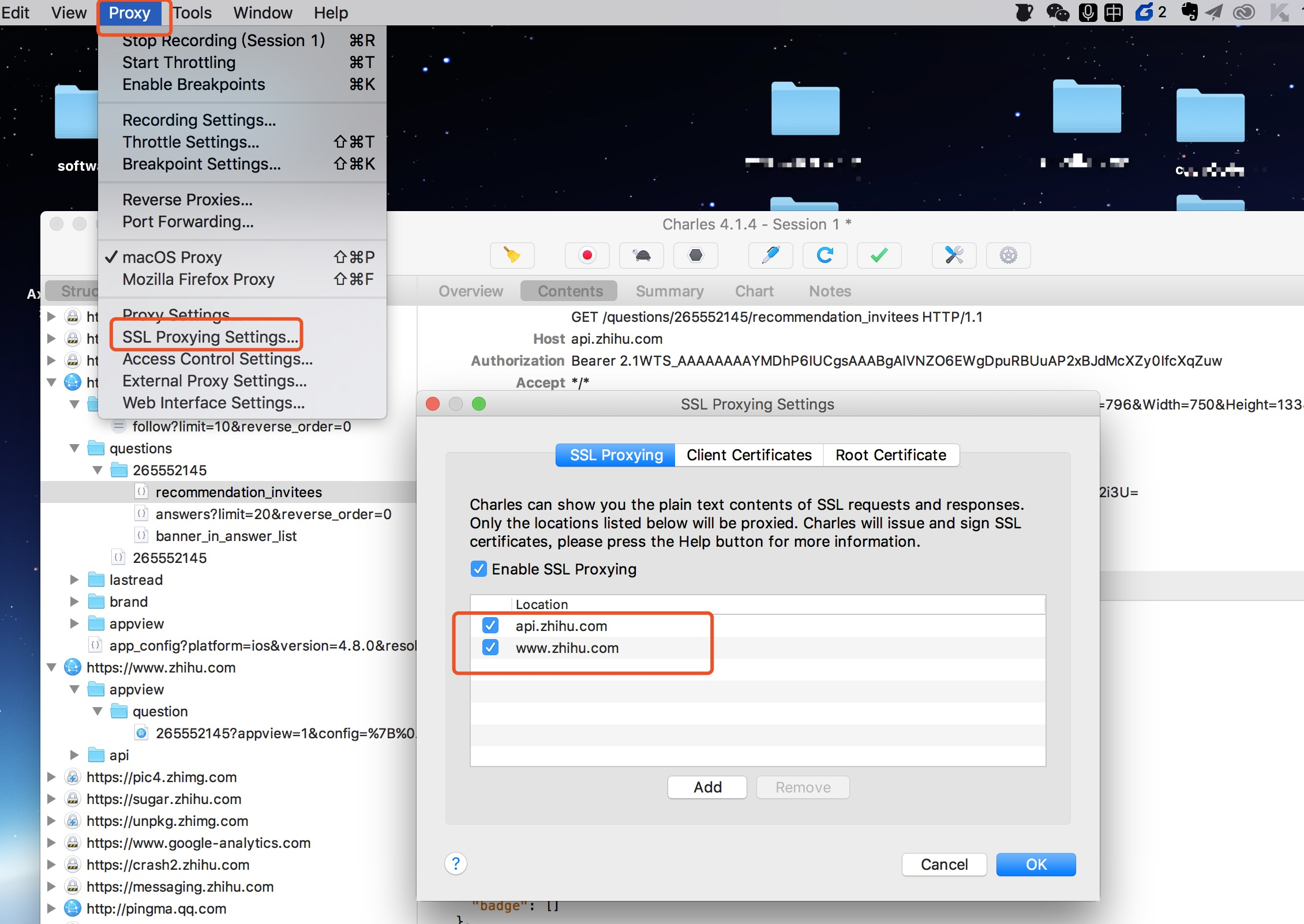Click the paper plane icon in menu bar

[1213, 12]
